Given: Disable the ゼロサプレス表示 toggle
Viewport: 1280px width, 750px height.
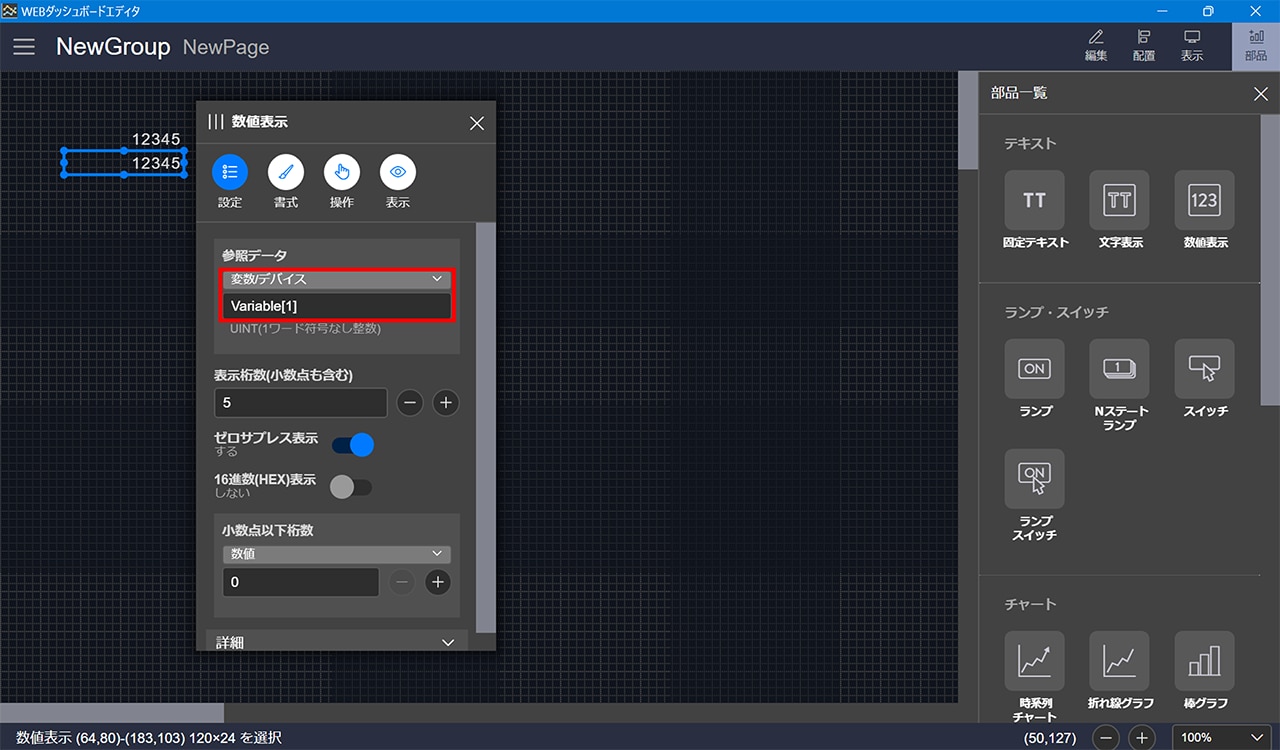Looking at the screenshot, I should tap(352, 444).
